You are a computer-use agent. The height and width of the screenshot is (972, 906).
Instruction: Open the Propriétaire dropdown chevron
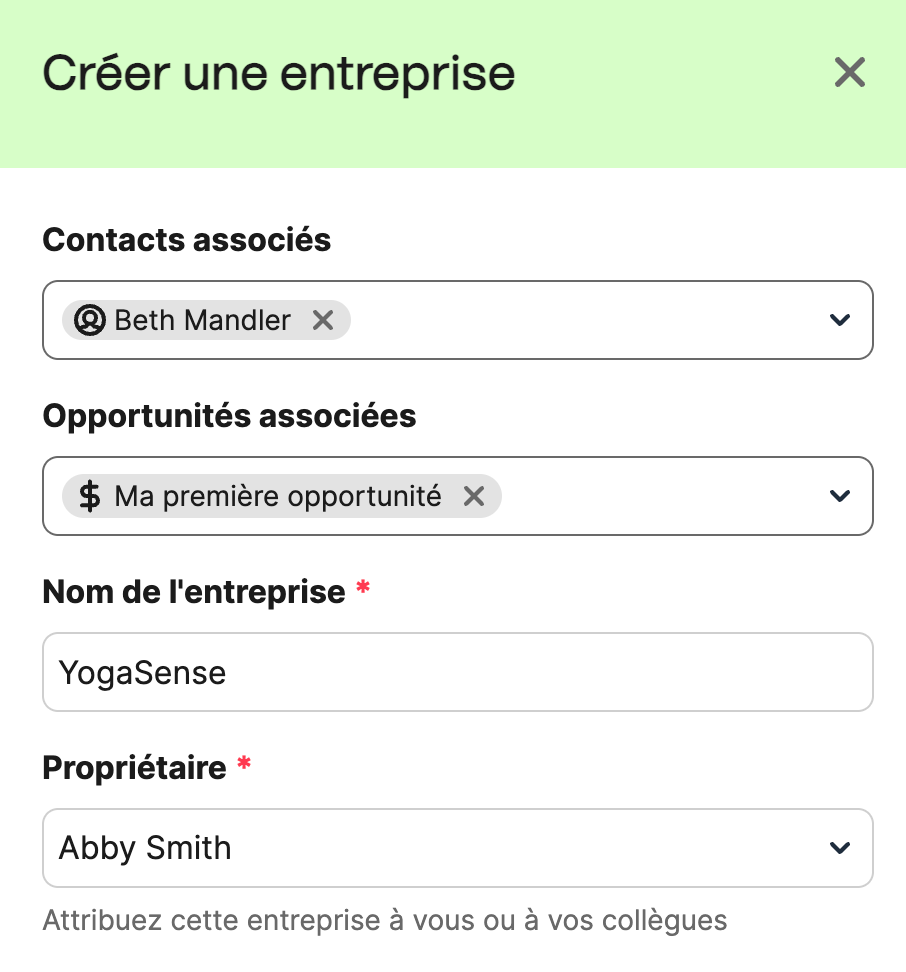pos(839,848)
